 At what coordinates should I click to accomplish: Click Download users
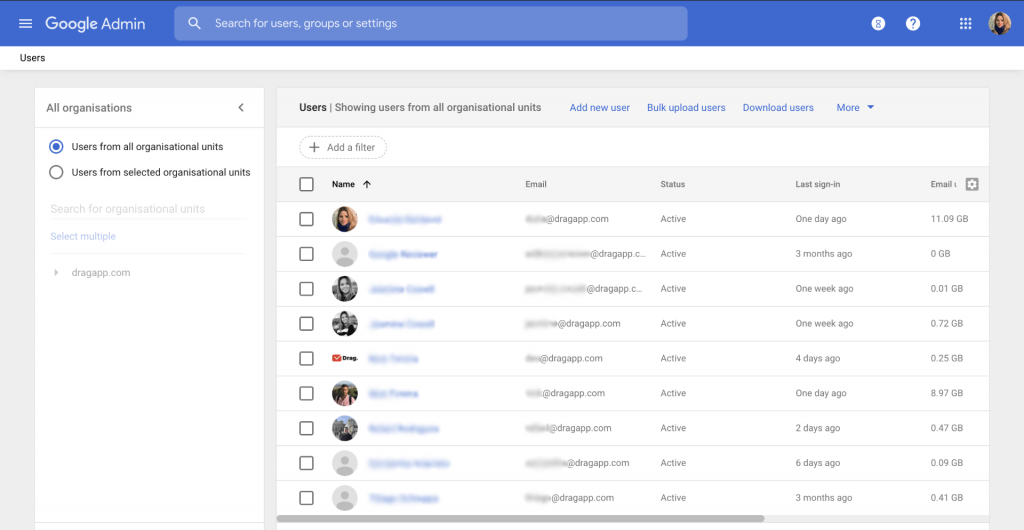tap(778, 108)
